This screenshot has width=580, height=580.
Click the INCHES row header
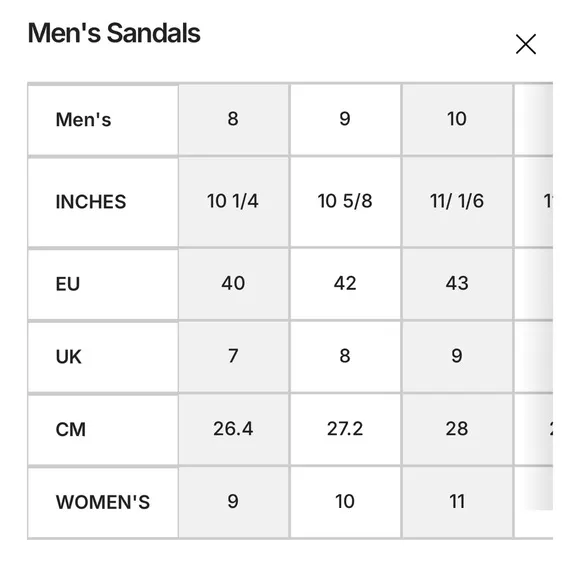point(103,202)
